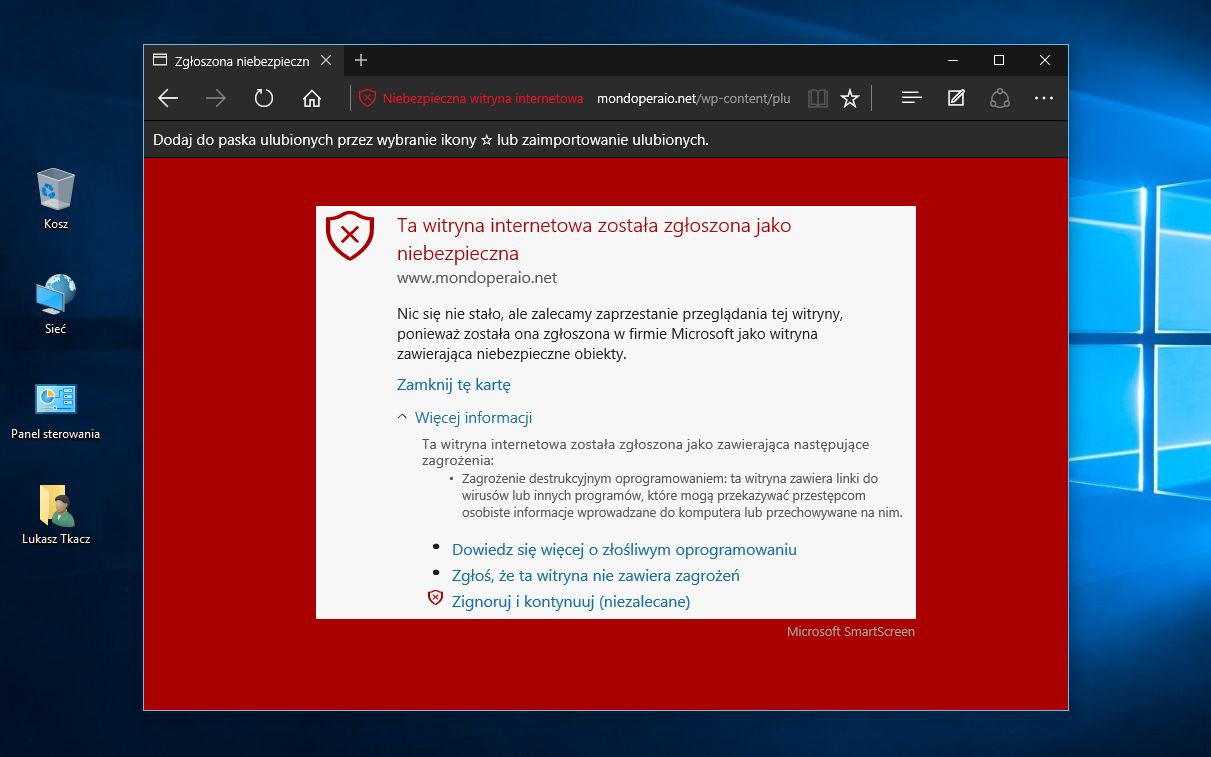Click the Refresh page icon
This screenshot has height=757, width=1211.
[x=264, y=98]
